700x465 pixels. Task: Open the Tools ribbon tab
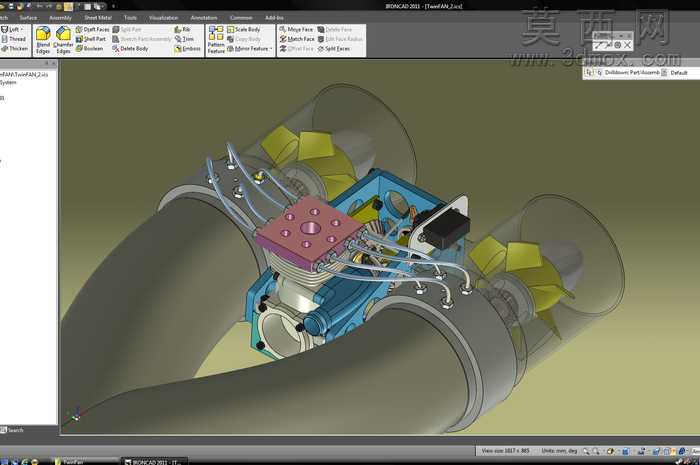[x=130, y=17]
